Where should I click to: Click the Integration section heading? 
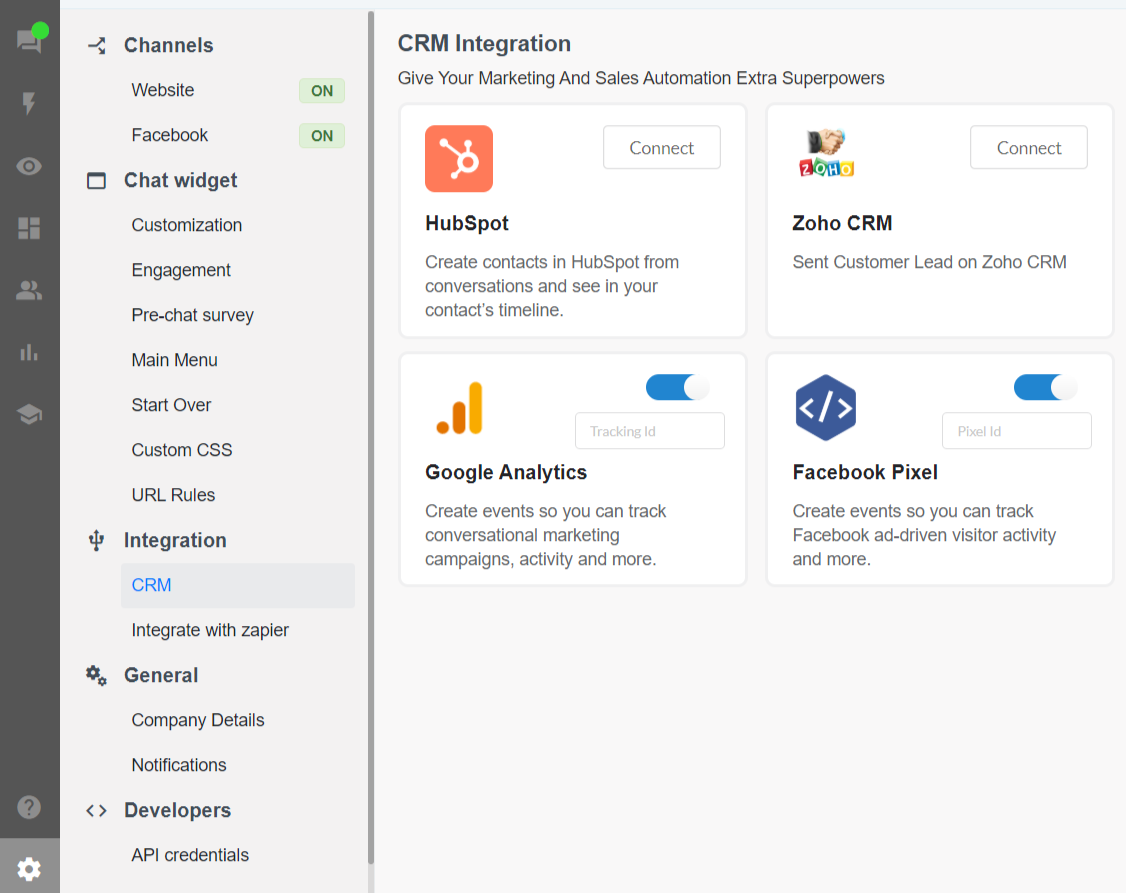[175, 540]
